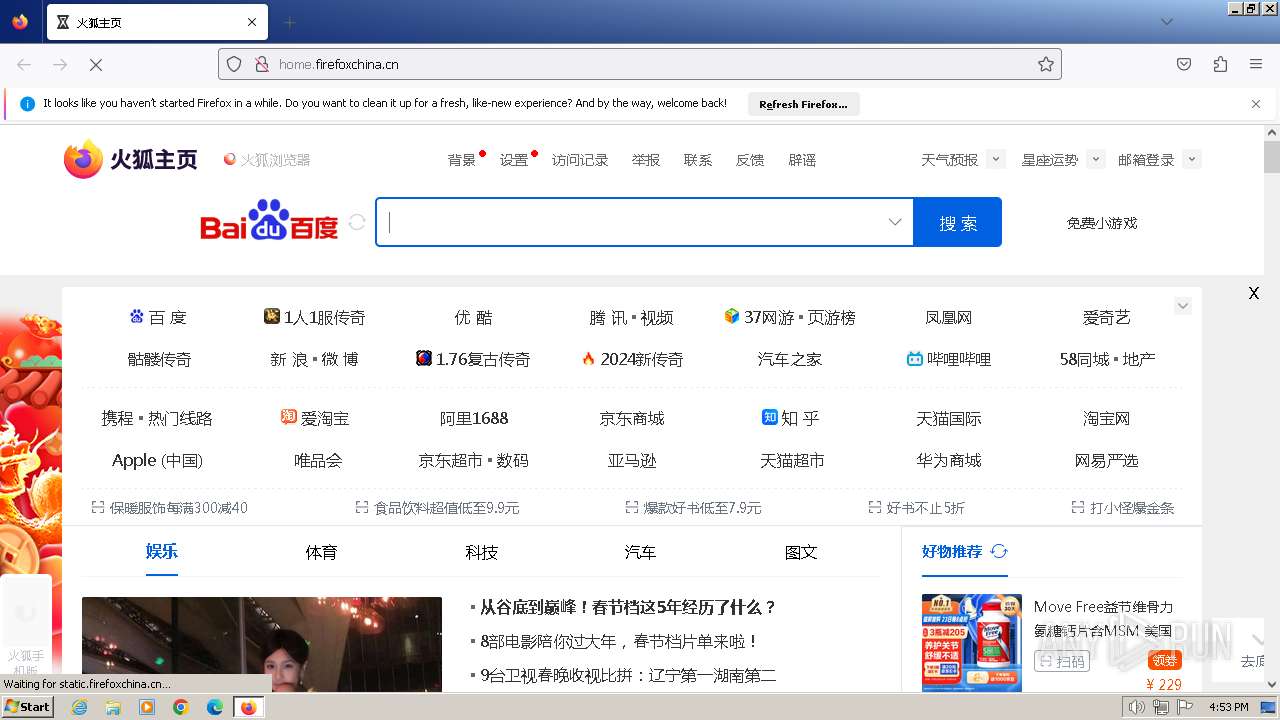
Task: Close the 火狐主页 tab
Action: (252, 22)
